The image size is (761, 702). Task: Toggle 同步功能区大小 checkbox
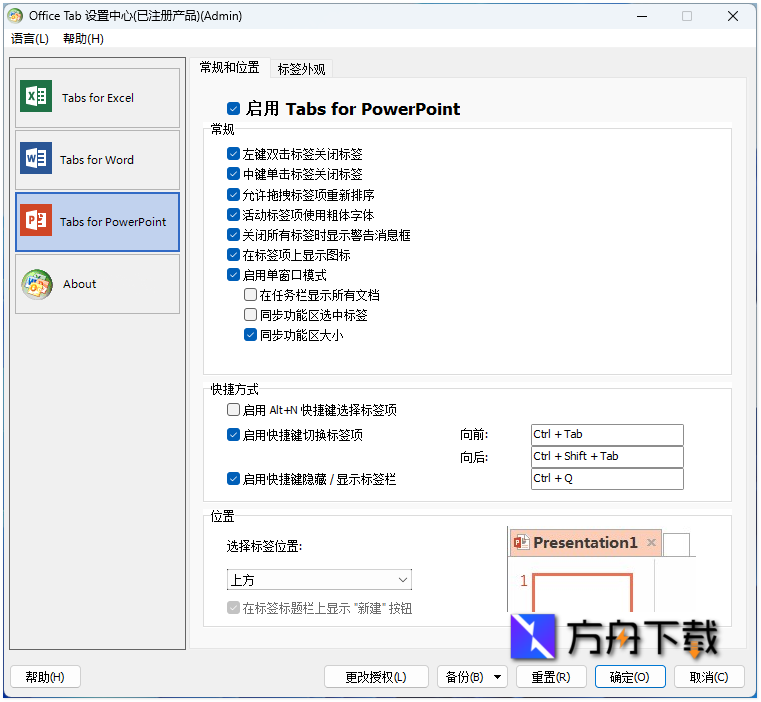pyautogui.click(x=250, y=335)
